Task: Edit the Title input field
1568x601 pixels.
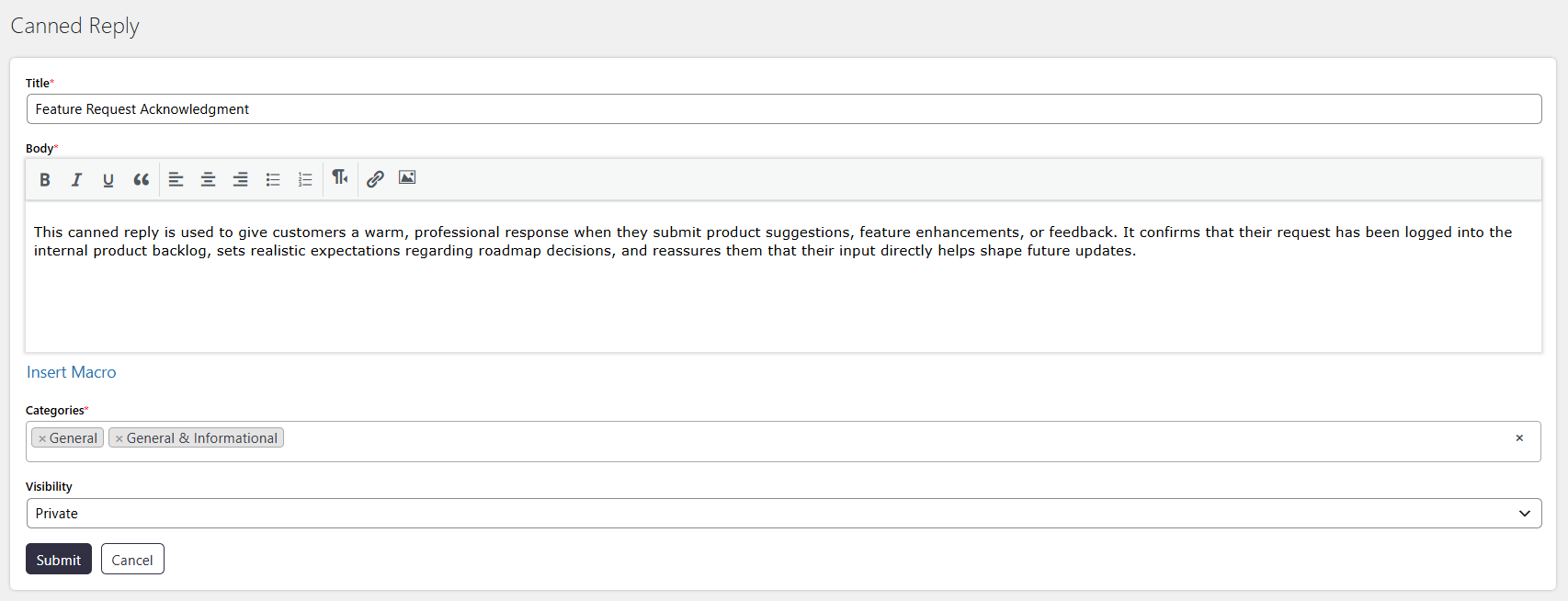Action: [784, 109]
